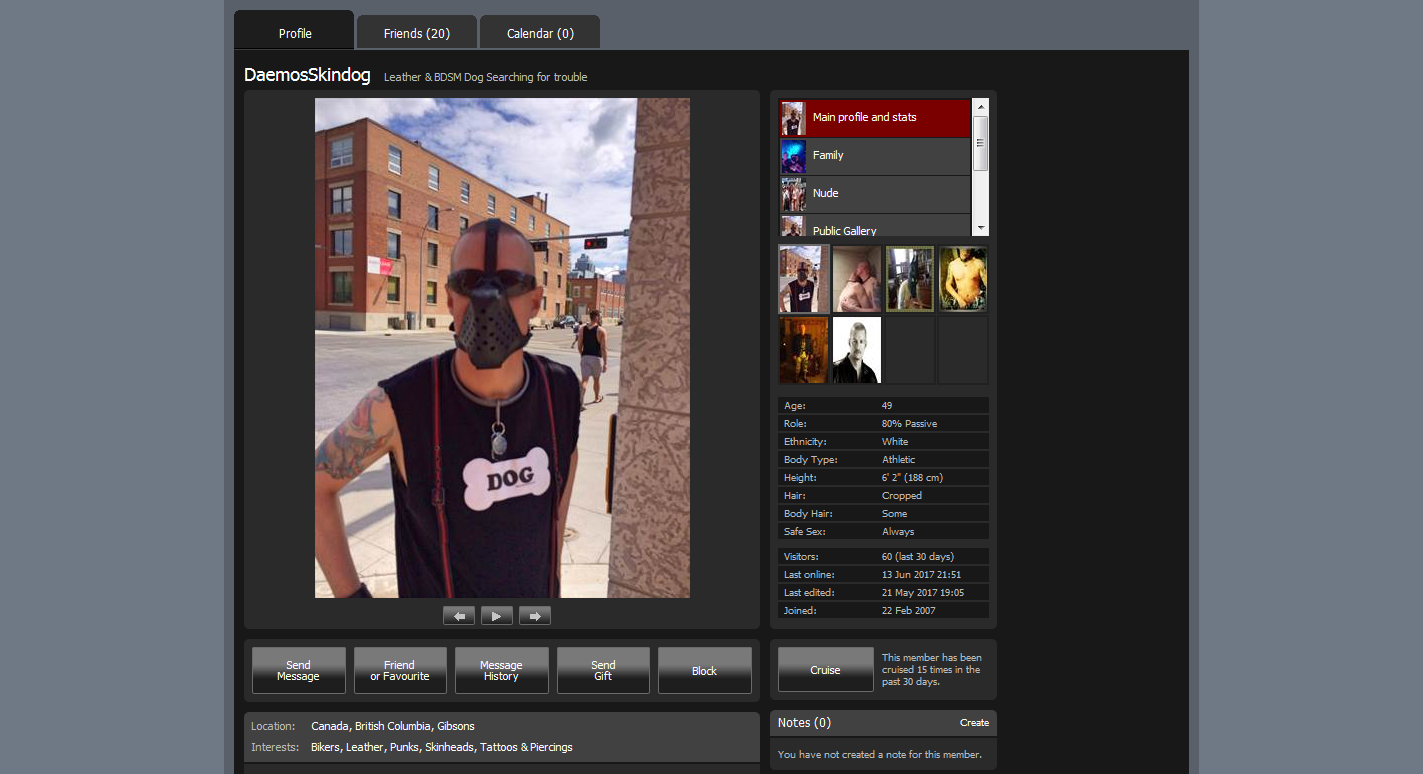
Task: Open fourth thumbnail of shirtless torso
Action: 963,279
